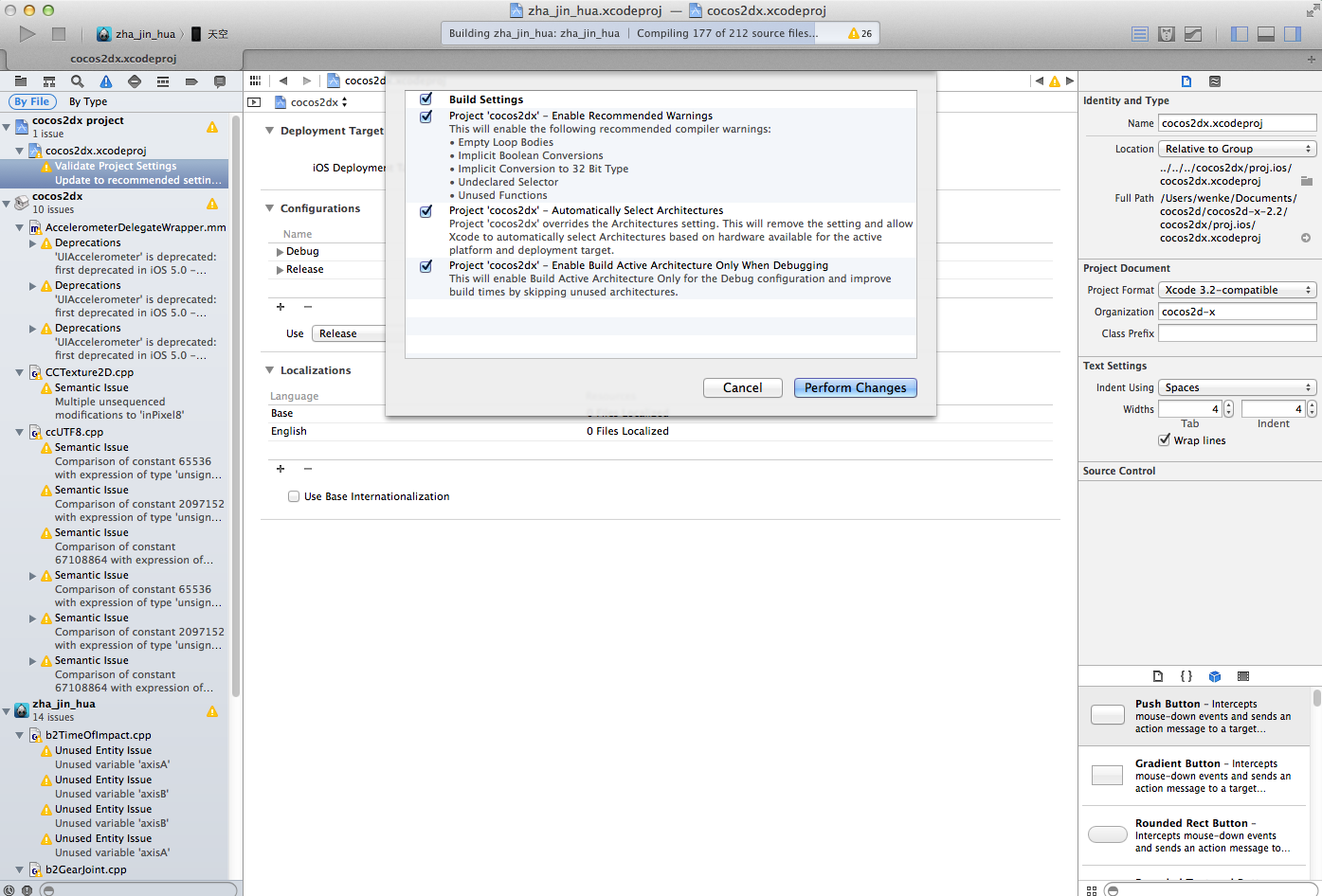Select the By Type filter
Screen dimensions: 1322x896
tap(88, 101)
